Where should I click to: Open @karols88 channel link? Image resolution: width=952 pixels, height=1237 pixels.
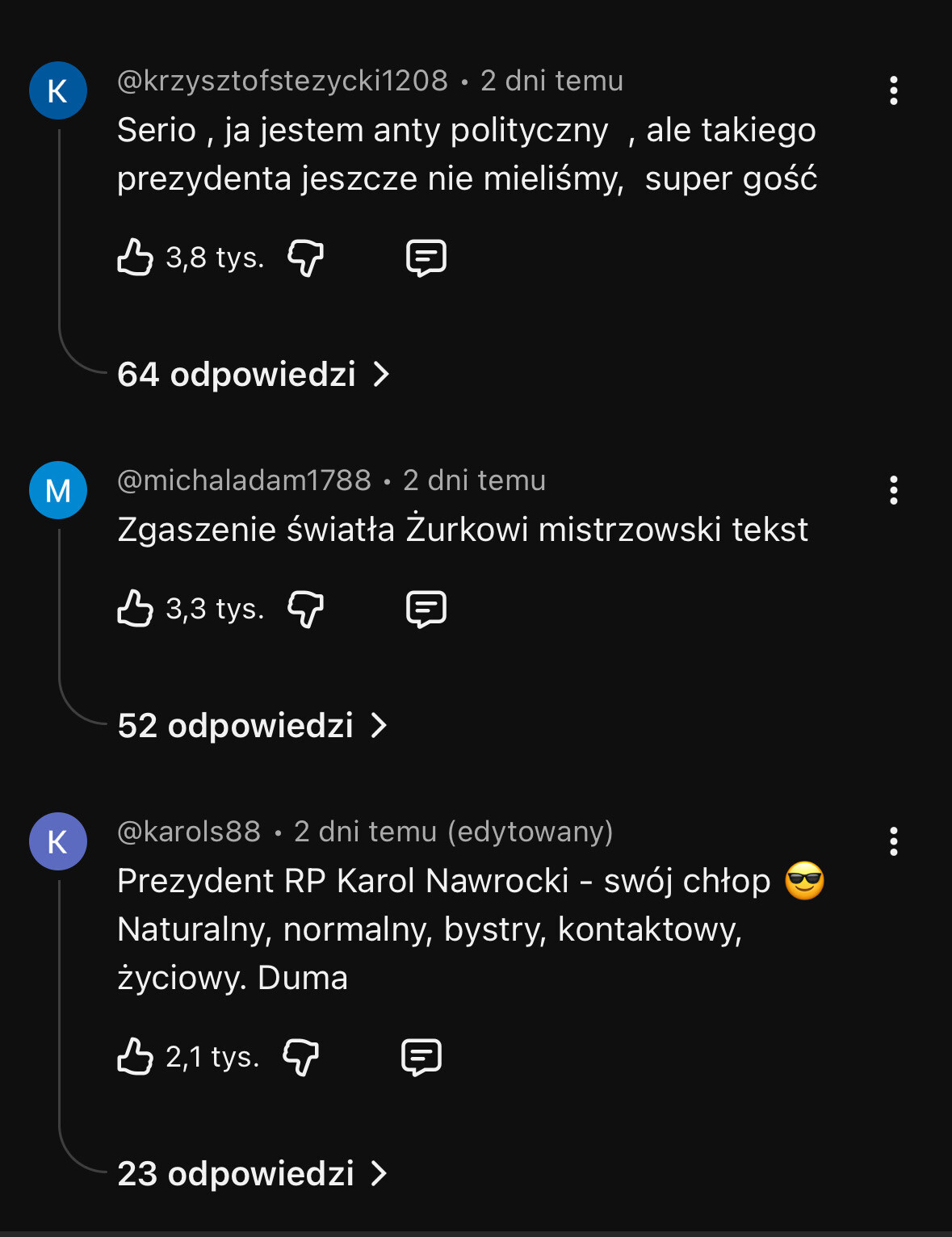[x=189, y=832]
